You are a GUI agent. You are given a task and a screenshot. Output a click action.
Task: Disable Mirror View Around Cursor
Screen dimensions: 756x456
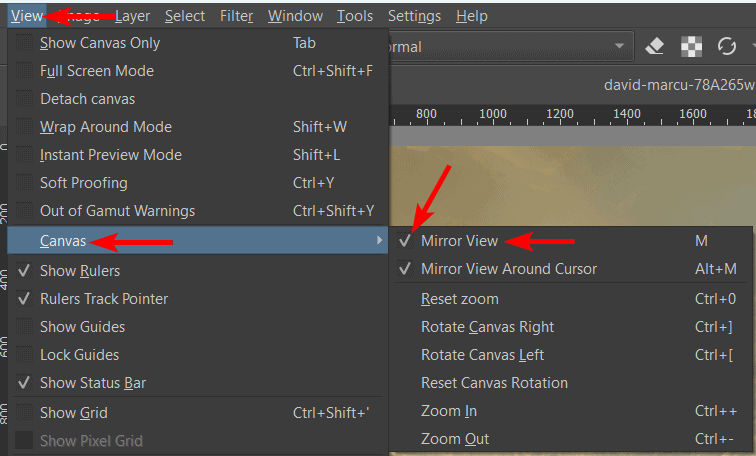coord(405,269)
